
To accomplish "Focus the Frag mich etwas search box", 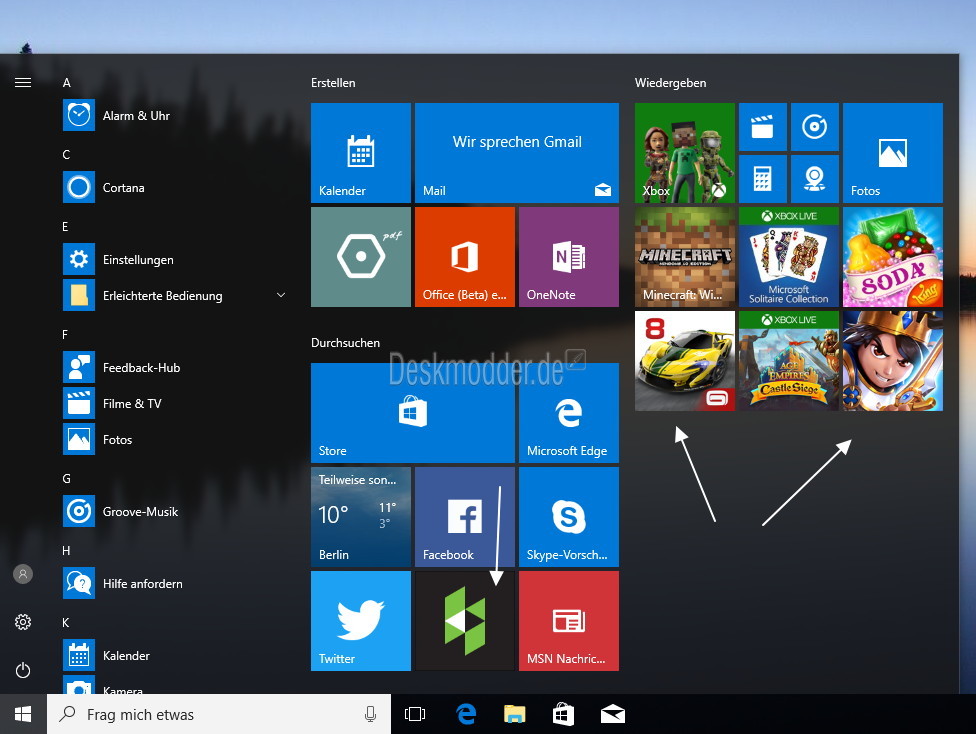I will pos(218,714).
